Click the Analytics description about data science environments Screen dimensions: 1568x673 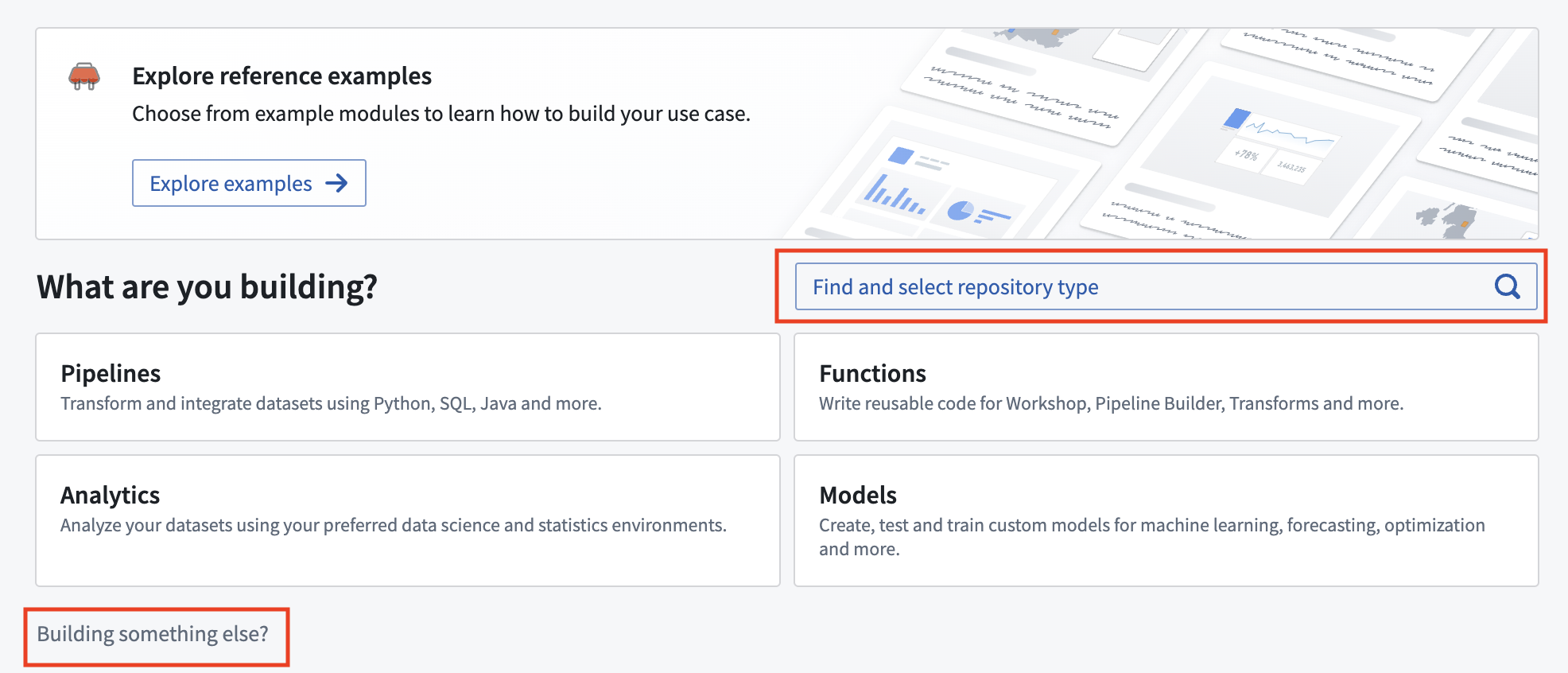(394, 525)
